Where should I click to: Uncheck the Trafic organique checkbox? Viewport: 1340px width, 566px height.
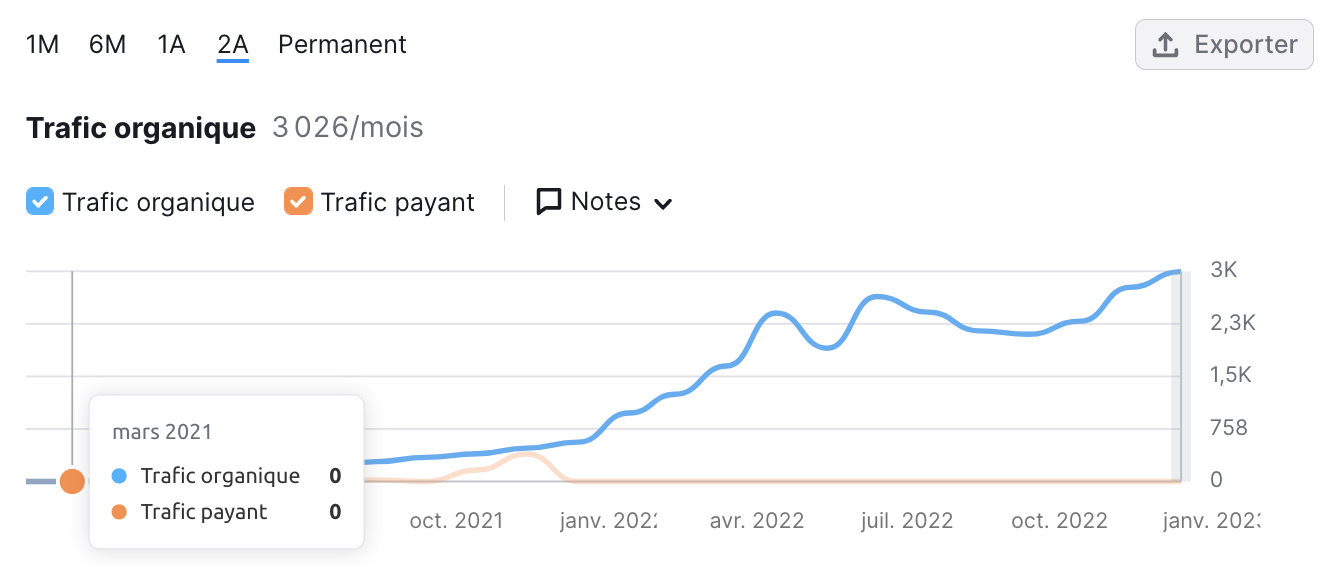(39, 202)
